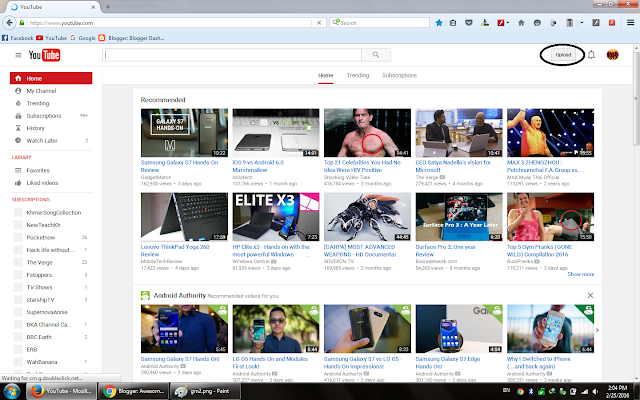Open Surface Pro 3 A Year Later thumbnail
This screenshot has width=640, height=400.
point(459,217)
